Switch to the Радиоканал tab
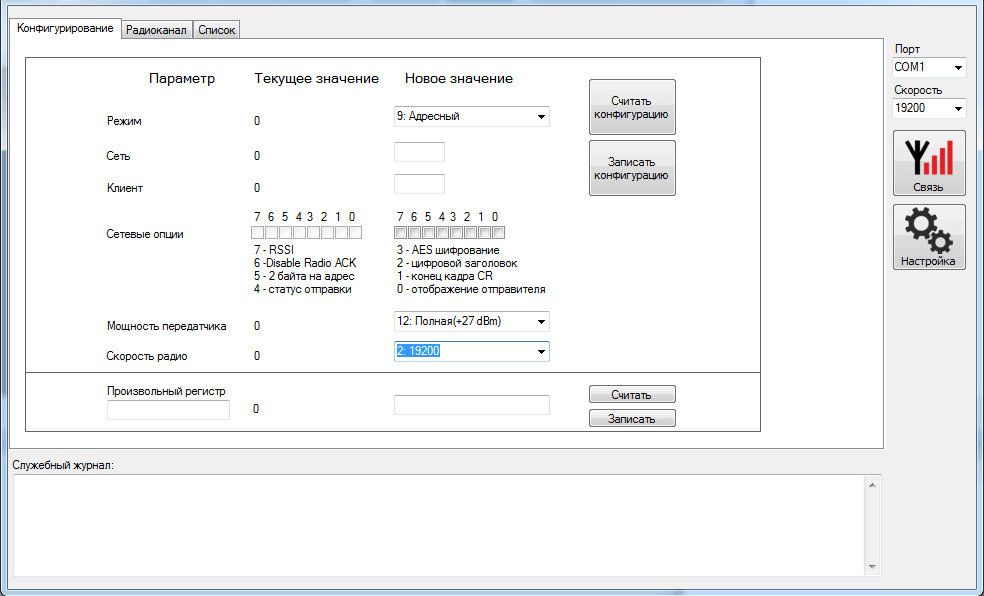984x596 pixels. [x=155, y=30]
